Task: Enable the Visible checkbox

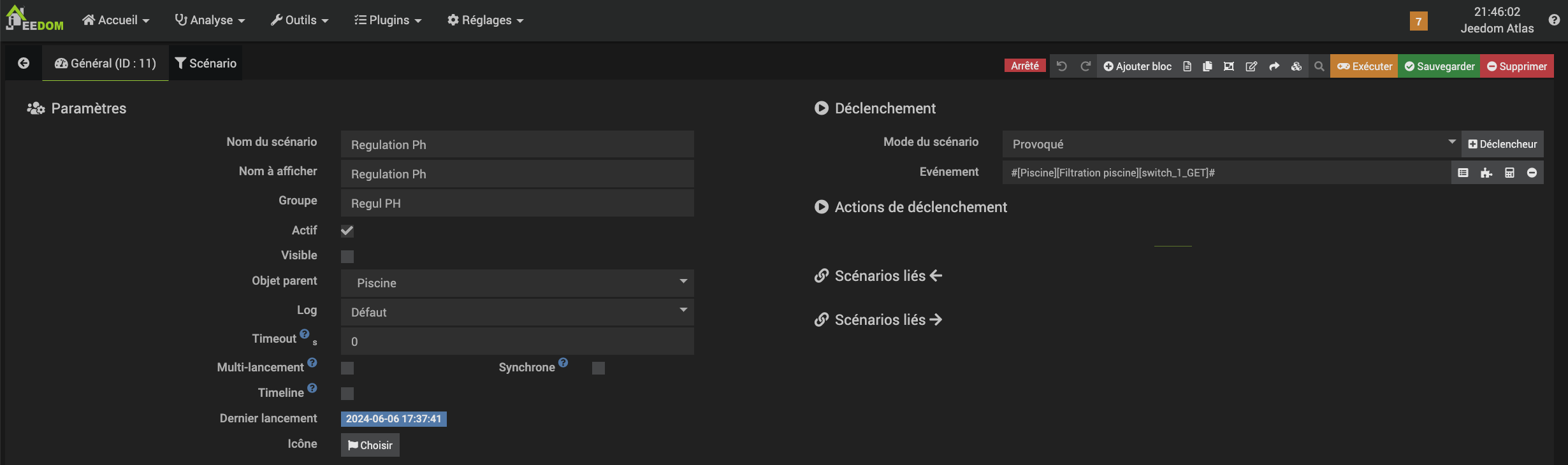Action: [x=347, y=256]
